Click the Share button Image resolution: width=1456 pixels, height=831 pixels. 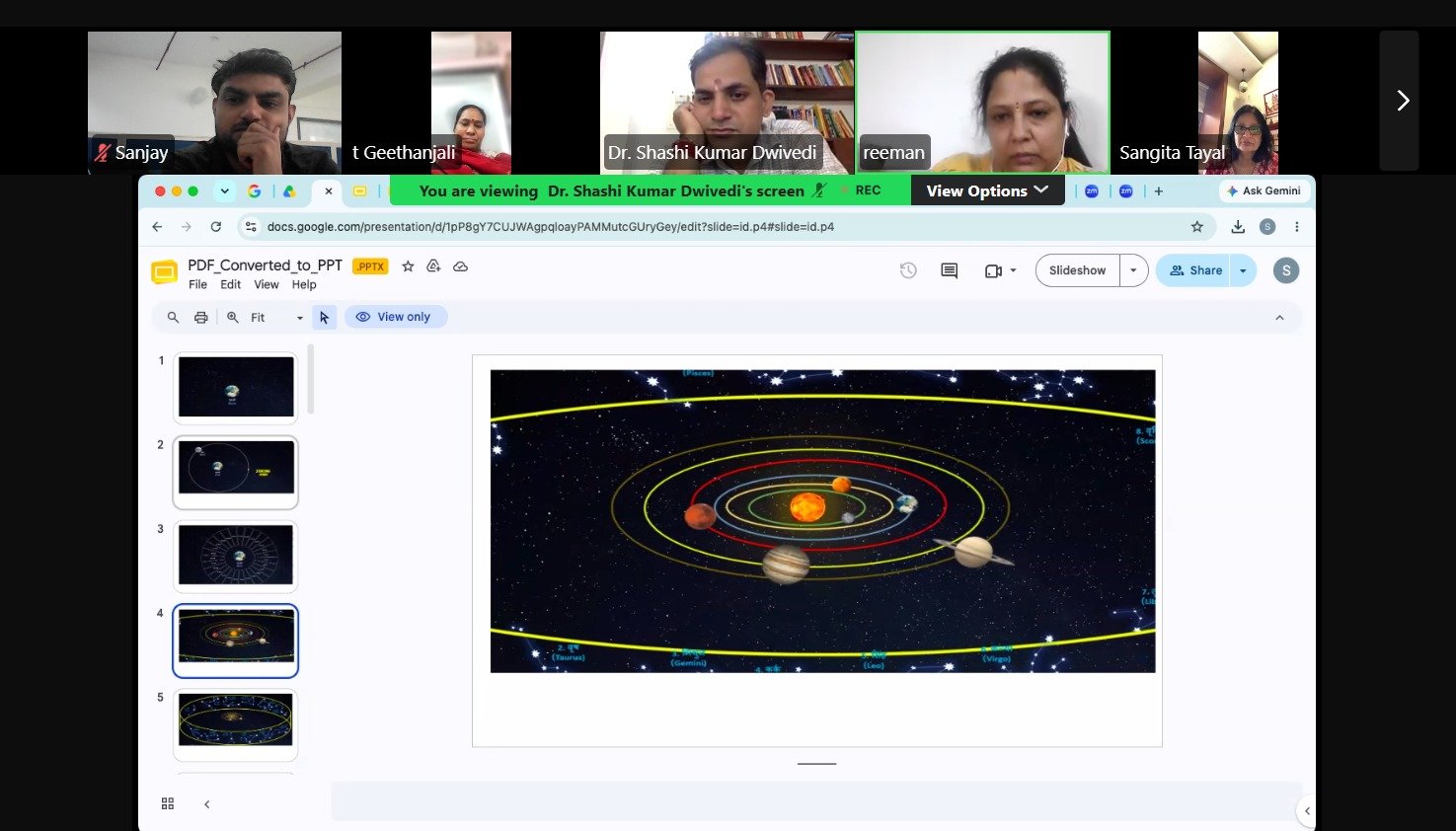coord(1193,270)
